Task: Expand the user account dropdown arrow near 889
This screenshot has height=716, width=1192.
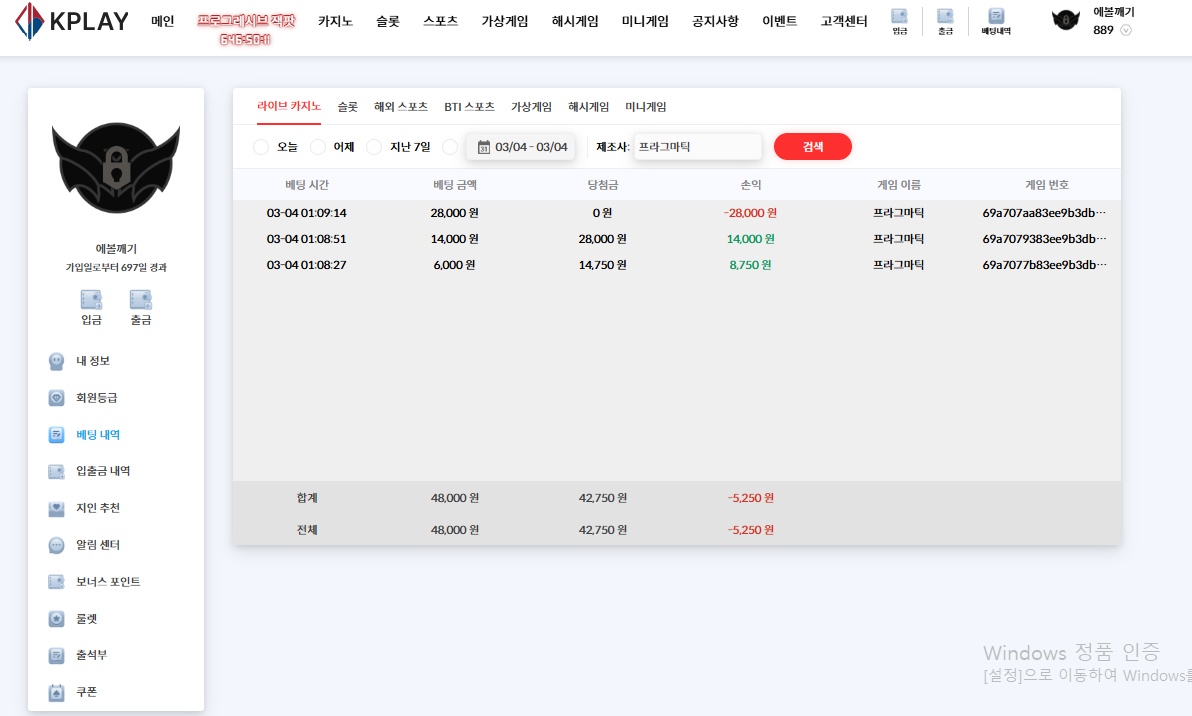Action: pos(1126,30)
